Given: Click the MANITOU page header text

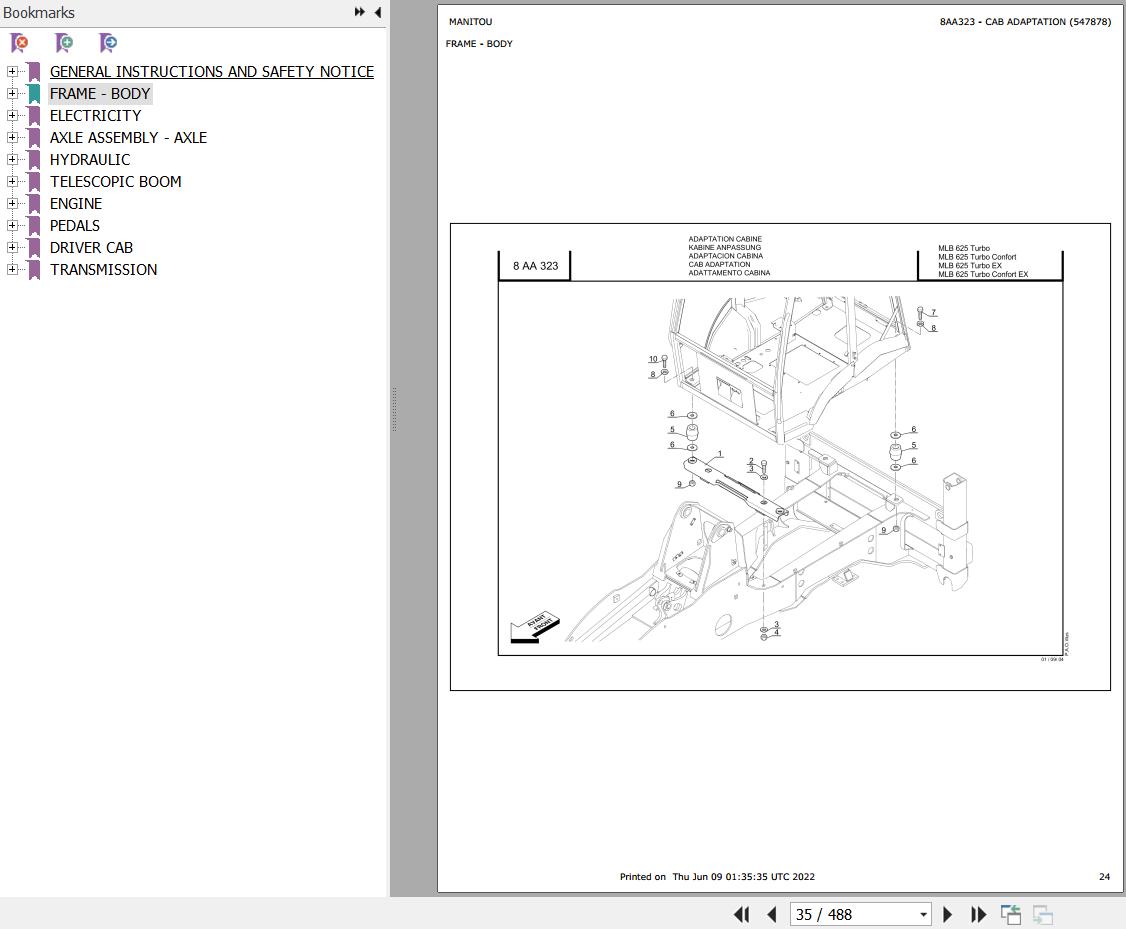Looking at the screenshot, I should pyautogui.click(x=470, y=22).
